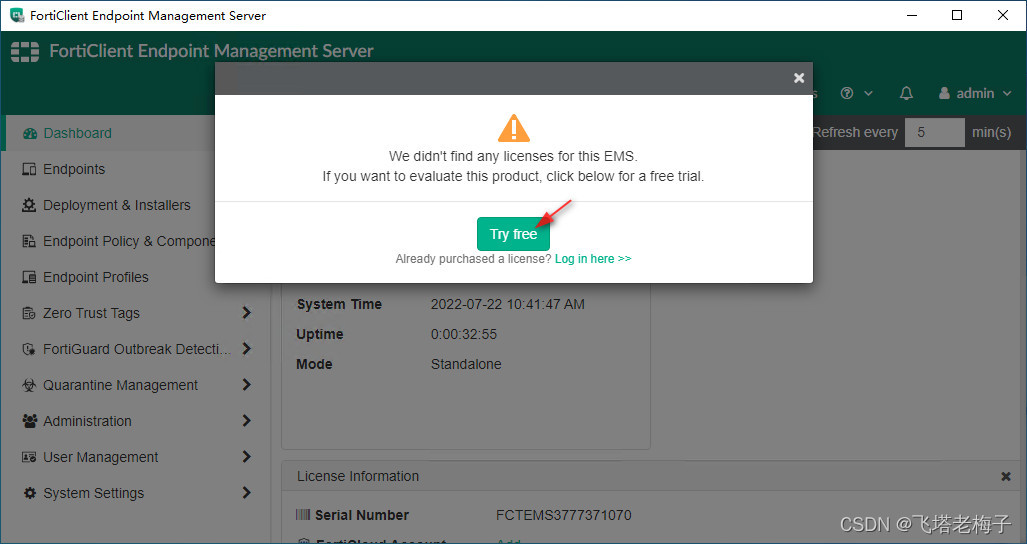Click the Fortinet logo icon

click(x=25, y=51)
